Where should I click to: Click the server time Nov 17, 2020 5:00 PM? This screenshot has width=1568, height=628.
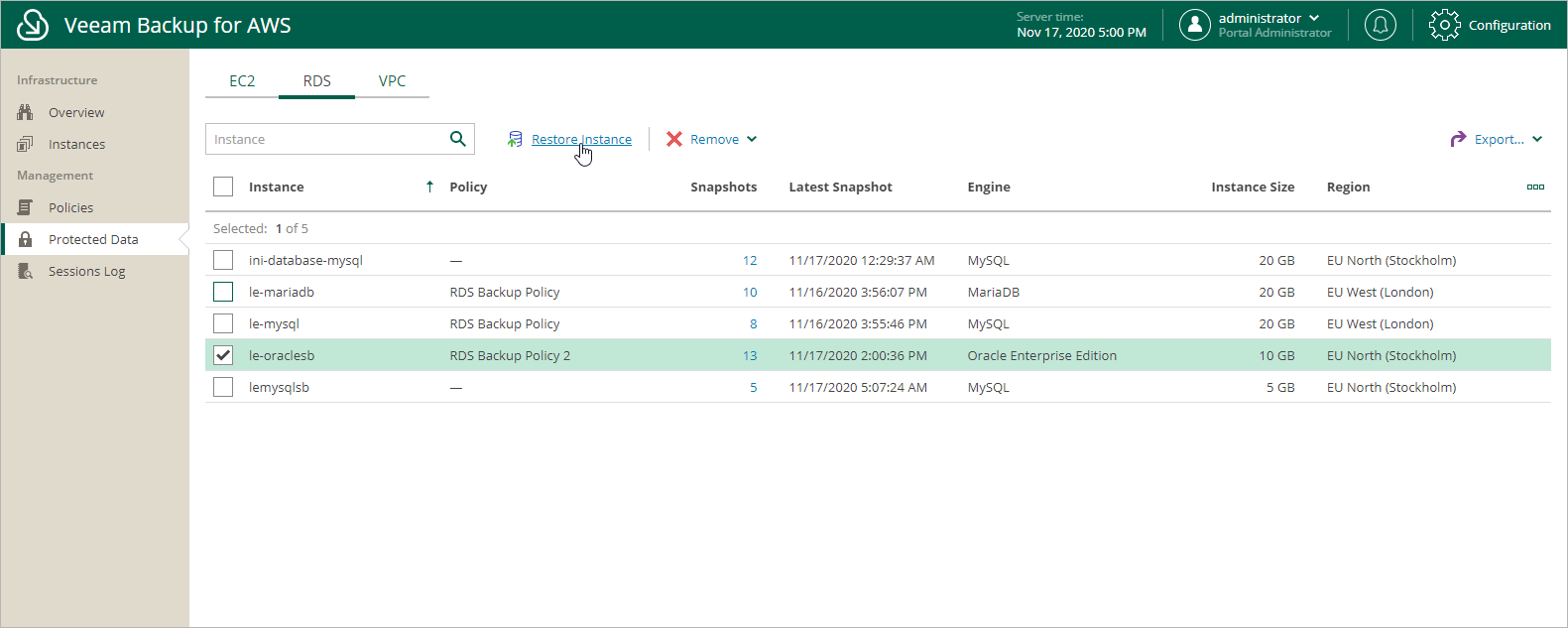(1081, 33)
